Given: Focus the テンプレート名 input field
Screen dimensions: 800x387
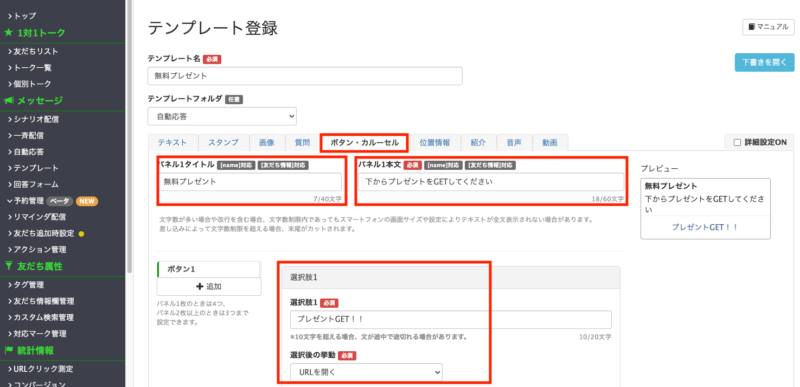Looking at the screenshot, I should coord(305,75).
